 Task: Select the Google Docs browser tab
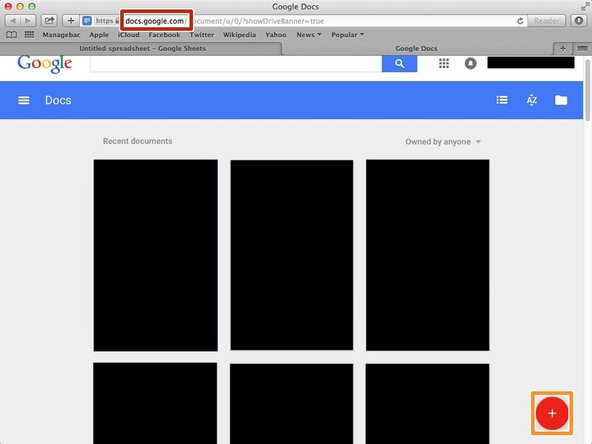(416, 48)
